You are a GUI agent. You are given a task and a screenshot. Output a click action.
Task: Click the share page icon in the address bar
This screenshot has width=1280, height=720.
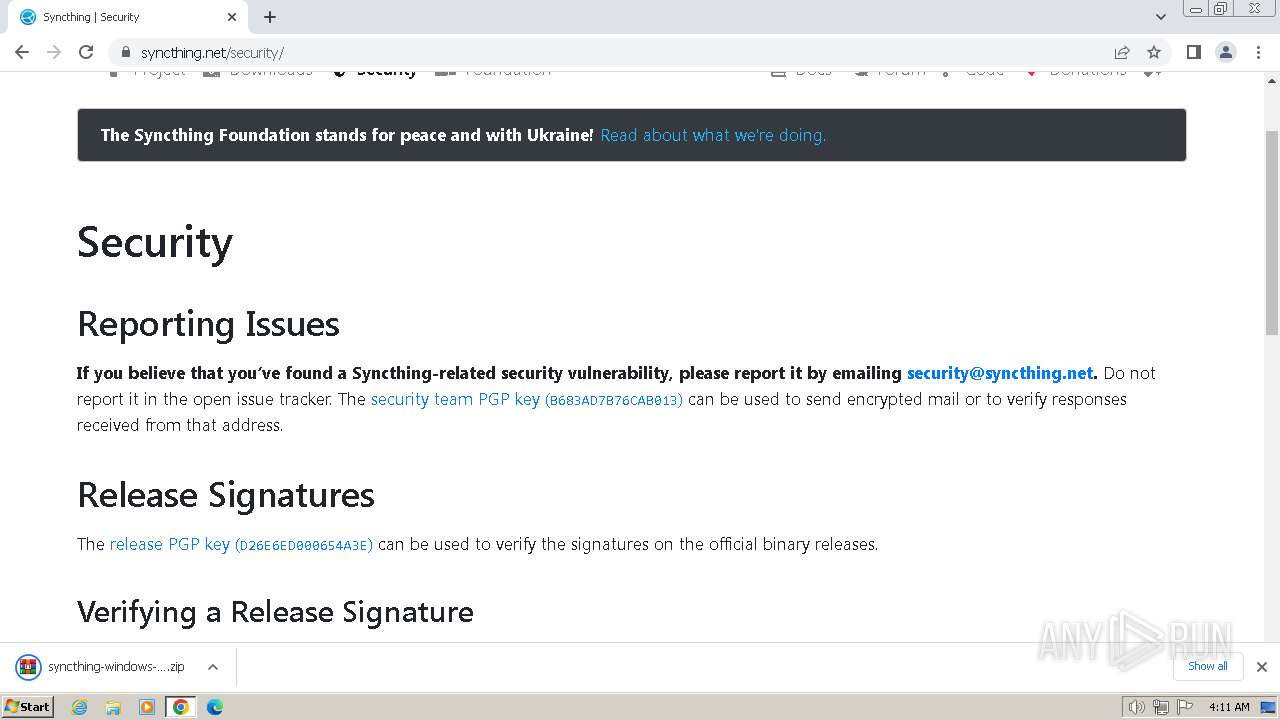coord(1122,52)
